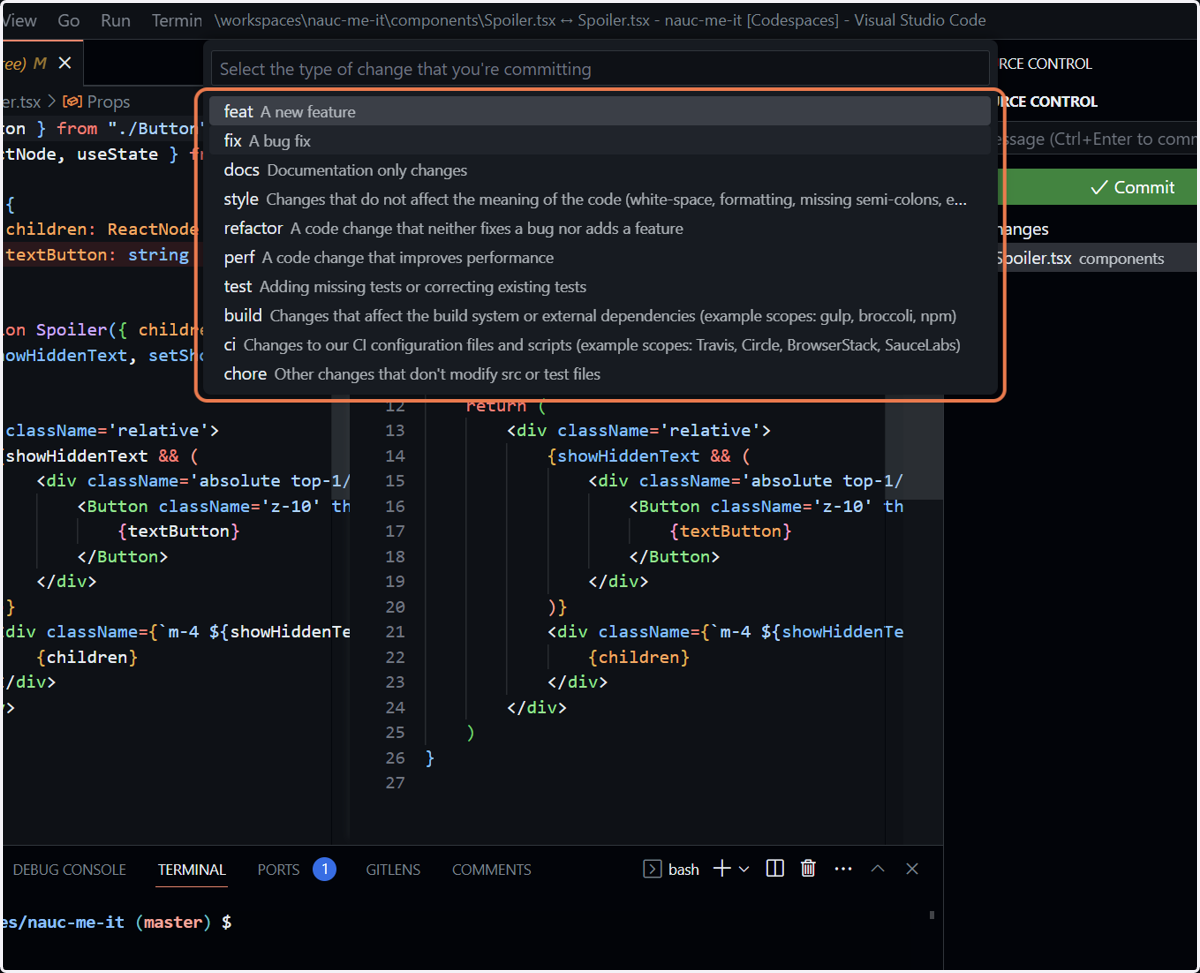This screenshot has width=1200, height=973.
Task: Click the Props breadcrumb item
Action: pyautogui.click(x=97, y=101)
